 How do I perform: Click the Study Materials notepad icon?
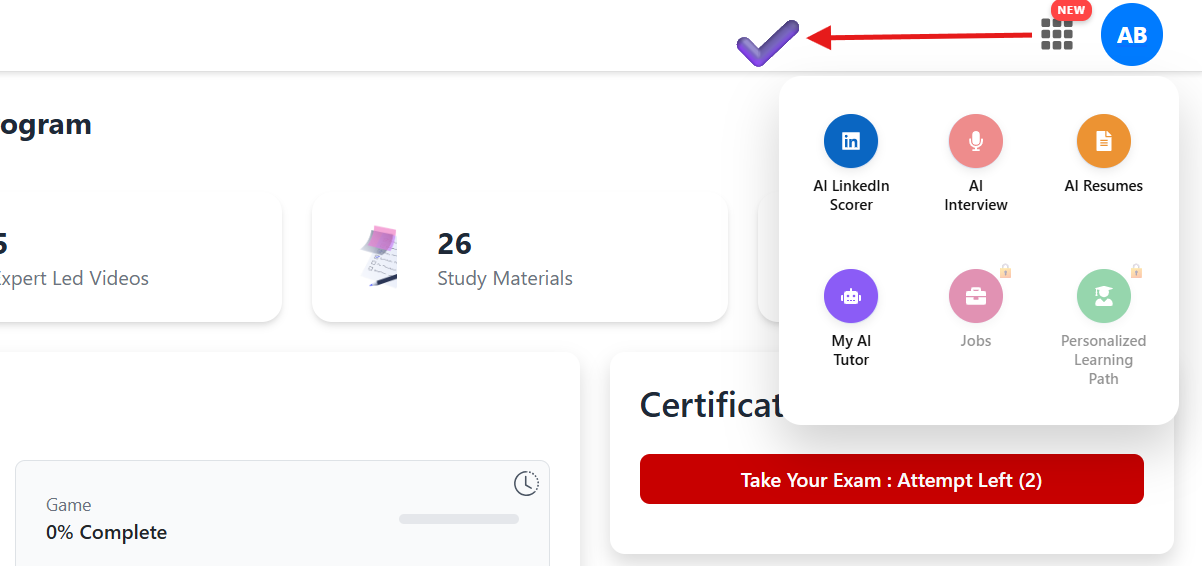[x=381, y=257]
